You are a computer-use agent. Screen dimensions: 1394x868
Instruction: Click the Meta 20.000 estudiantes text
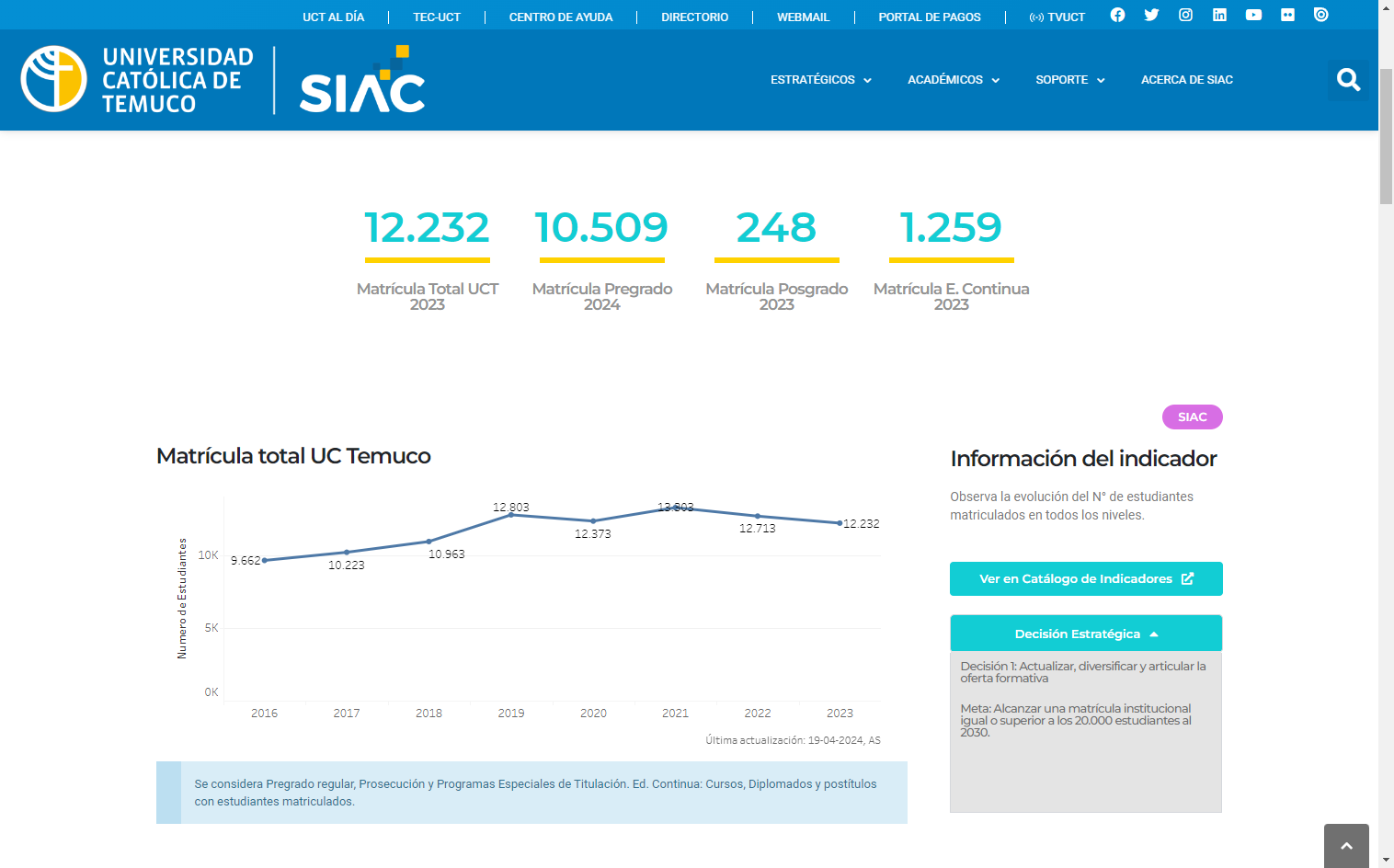pos(1076,720)
